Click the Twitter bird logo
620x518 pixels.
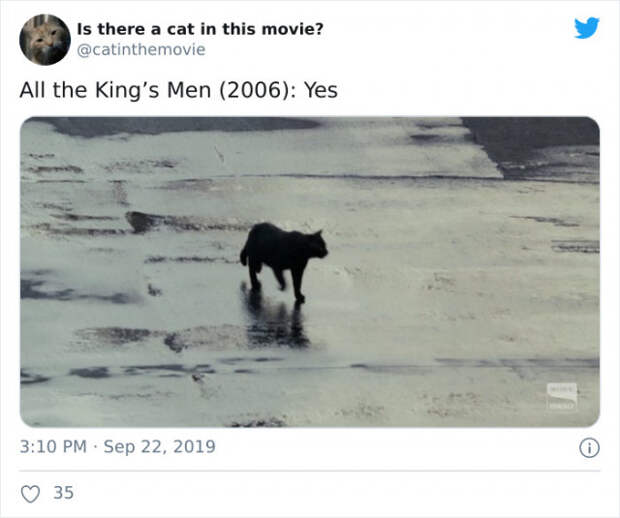tap(587, 28)
